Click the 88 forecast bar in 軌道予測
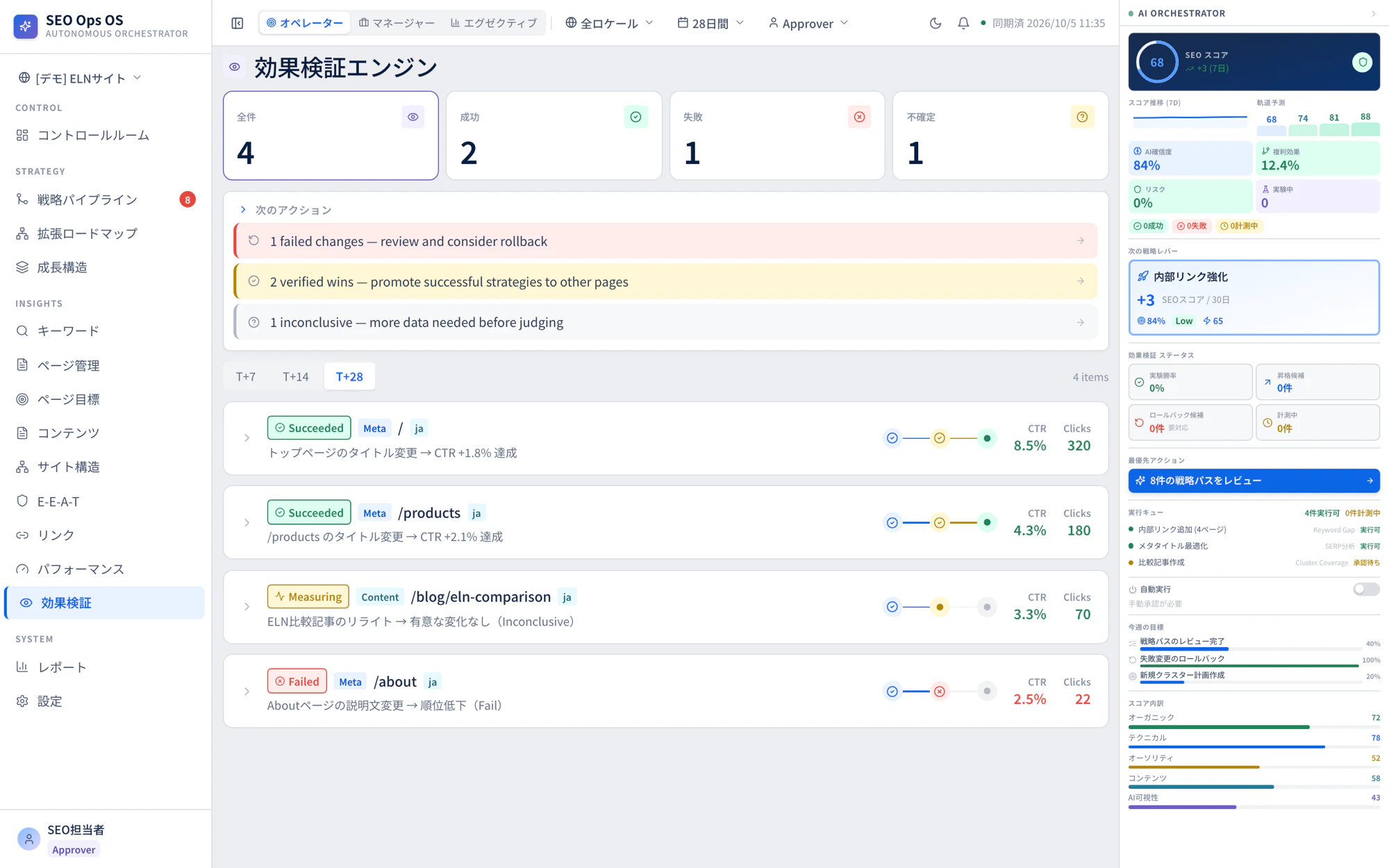The height and width of the screenshot is (868, 1389). click(x=1365, y=129)
